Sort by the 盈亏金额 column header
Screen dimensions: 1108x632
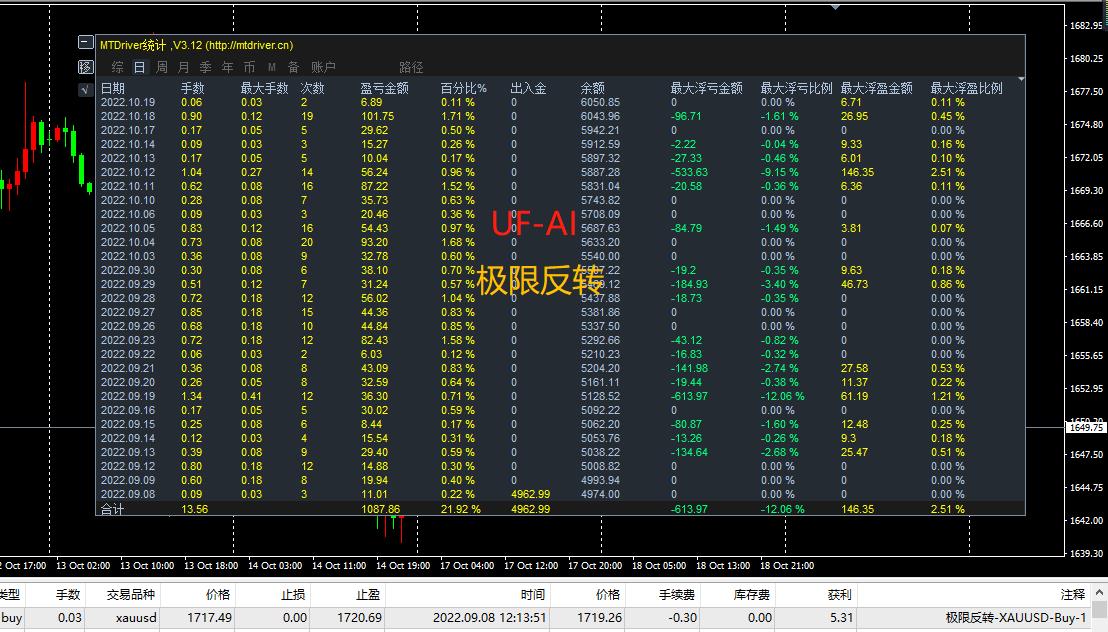pos(384,86)
